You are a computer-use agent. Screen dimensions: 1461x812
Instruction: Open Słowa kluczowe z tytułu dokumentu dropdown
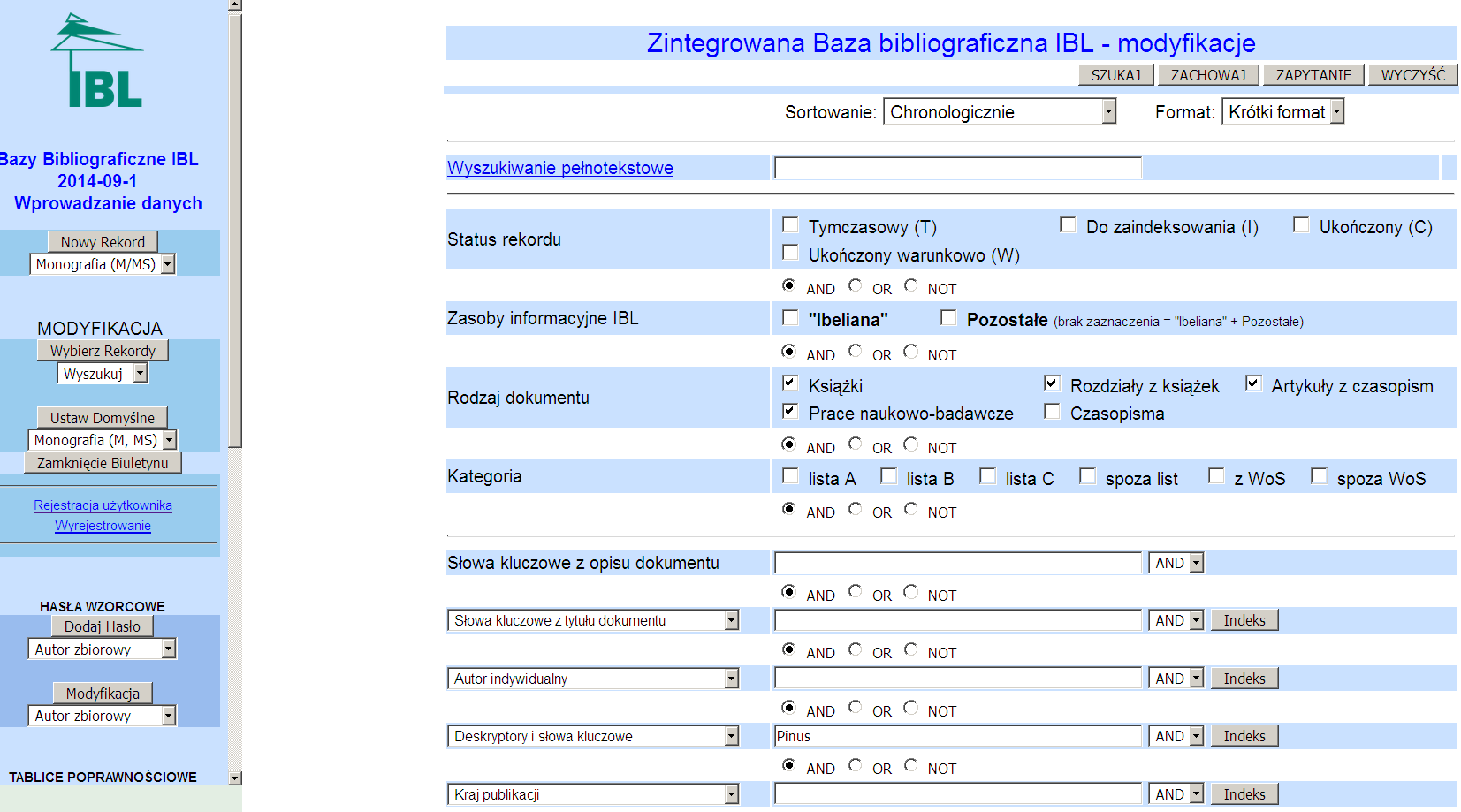point(593,621)
